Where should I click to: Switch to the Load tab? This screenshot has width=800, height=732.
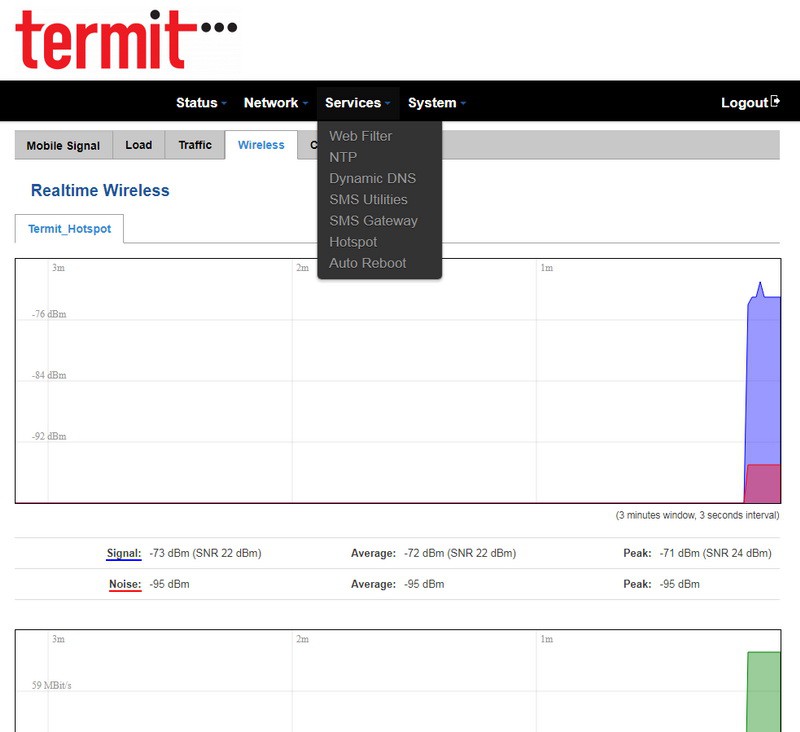[x=138, y=145]
